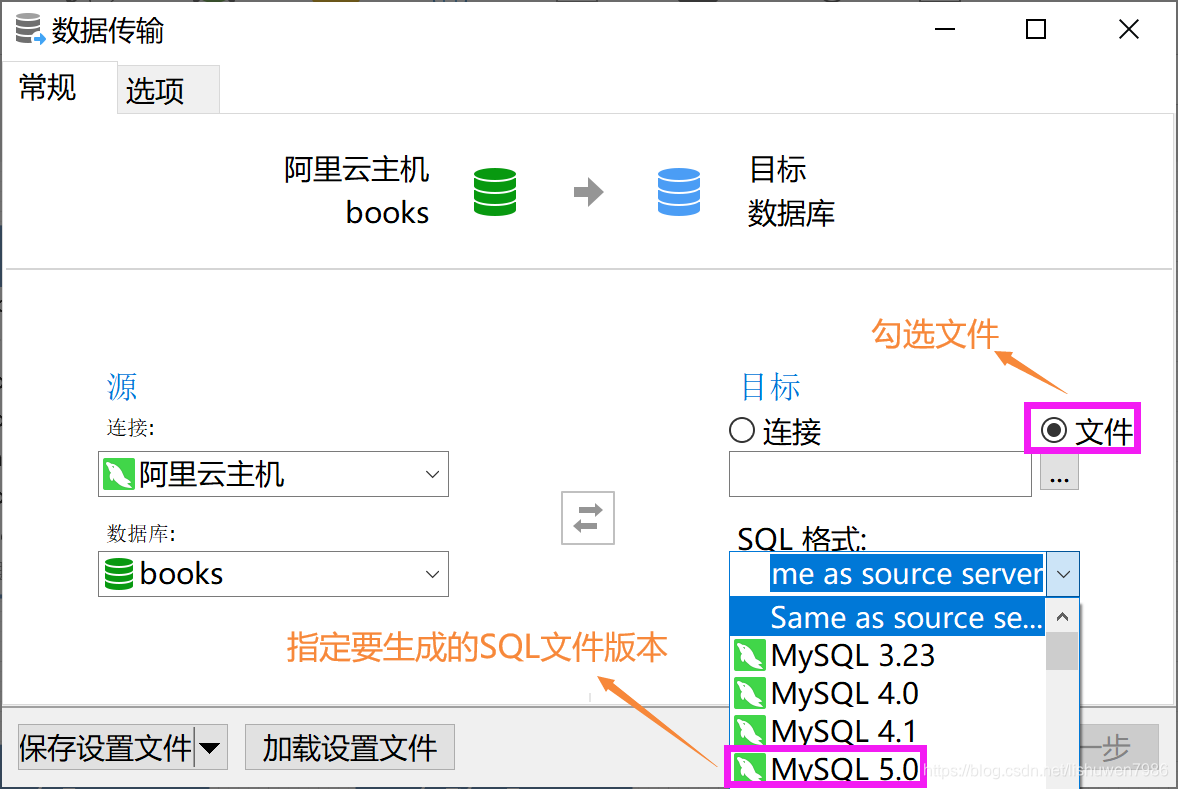Image resolution: width=1178 pixels, height=789 pixels.
Task: Minimize the 数据传输 window
Action: [x=944, y=29]
